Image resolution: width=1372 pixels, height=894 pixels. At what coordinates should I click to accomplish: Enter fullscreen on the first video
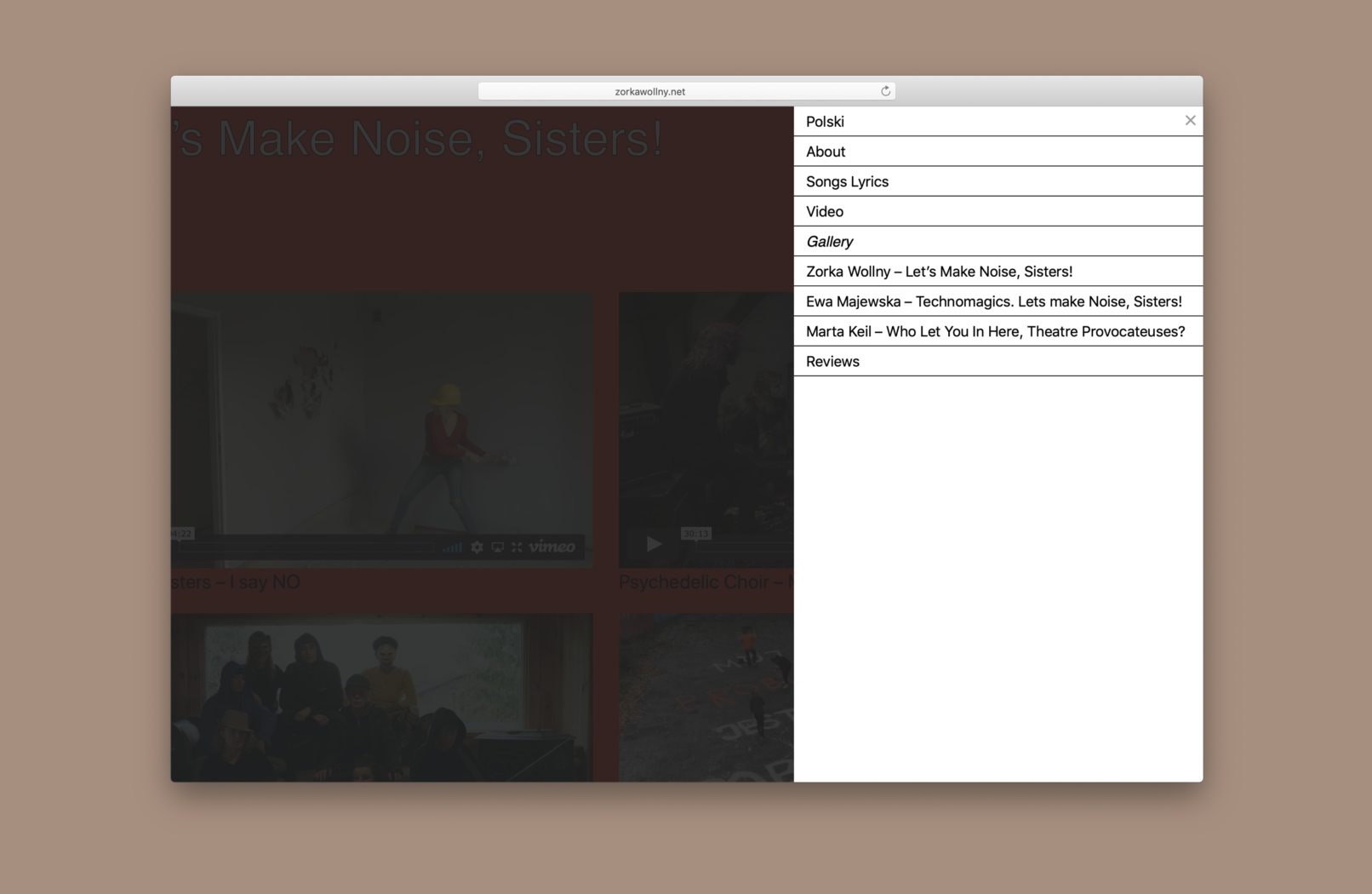(x=517, y=547)
